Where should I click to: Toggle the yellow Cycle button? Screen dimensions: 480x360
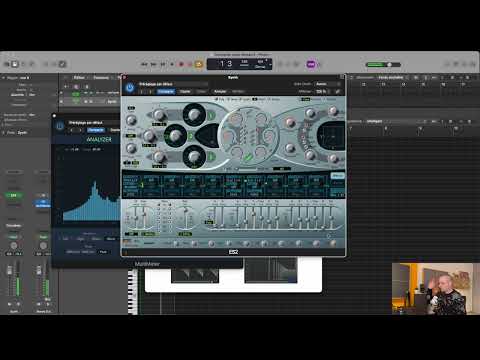(199, 64)
